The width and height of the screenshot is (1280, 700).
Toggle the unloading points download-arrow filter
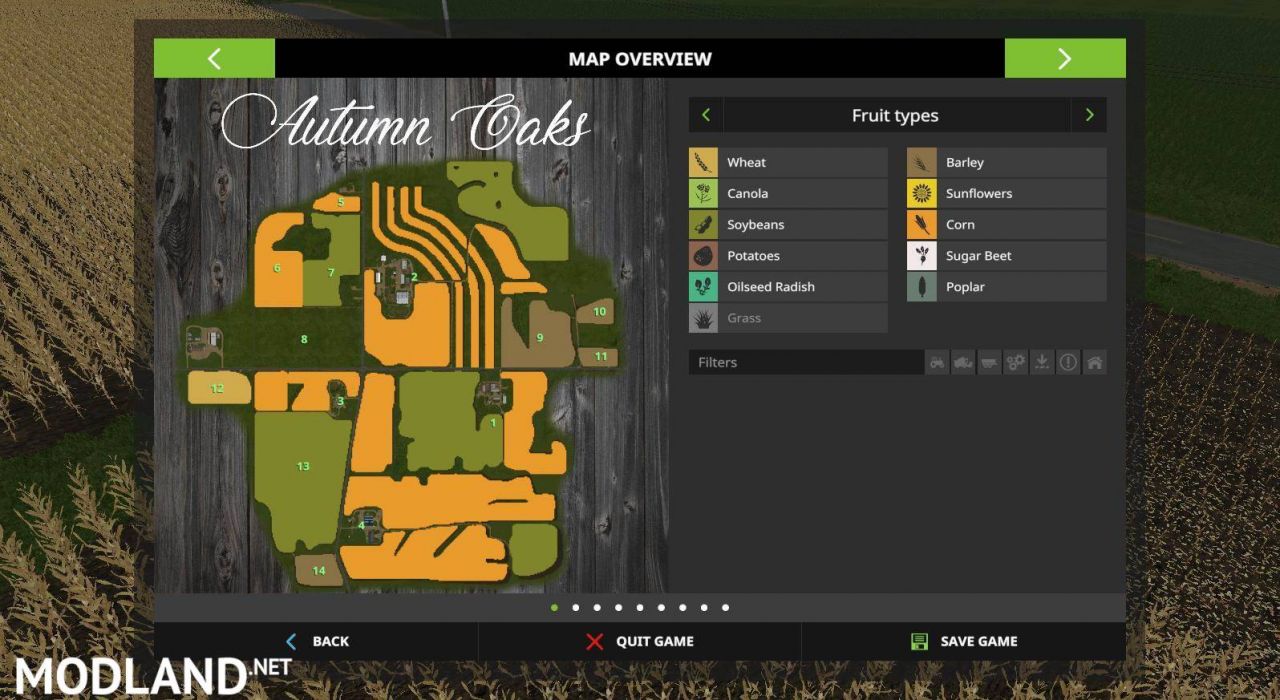[x=1042, y=363]
